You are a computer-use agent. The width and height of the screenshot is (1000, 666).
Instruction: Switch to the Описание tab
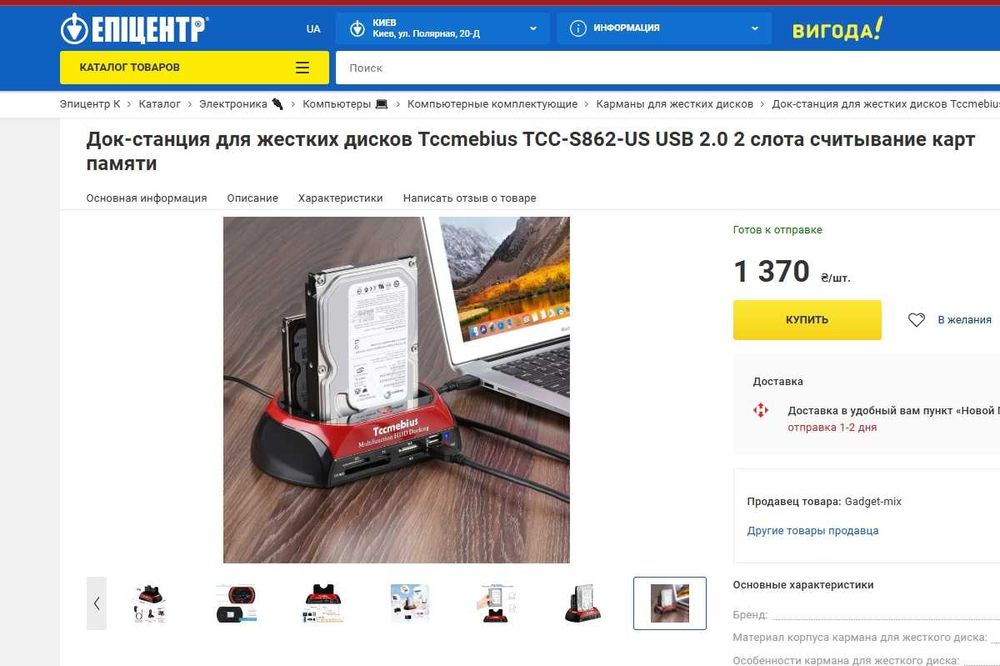[253, 198]
